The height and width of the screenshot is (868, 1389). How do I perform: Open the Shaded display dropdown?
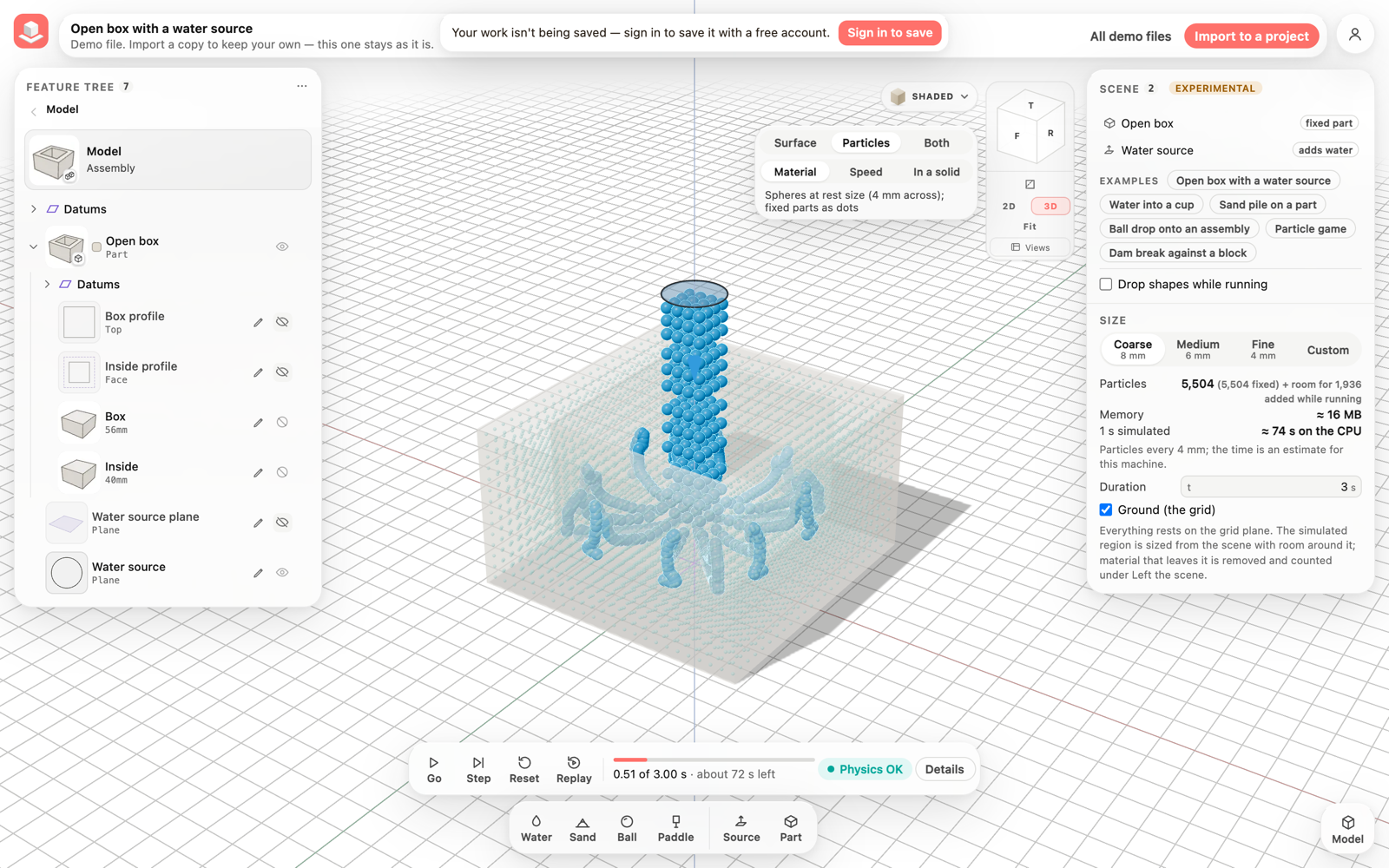pos(930,96)
